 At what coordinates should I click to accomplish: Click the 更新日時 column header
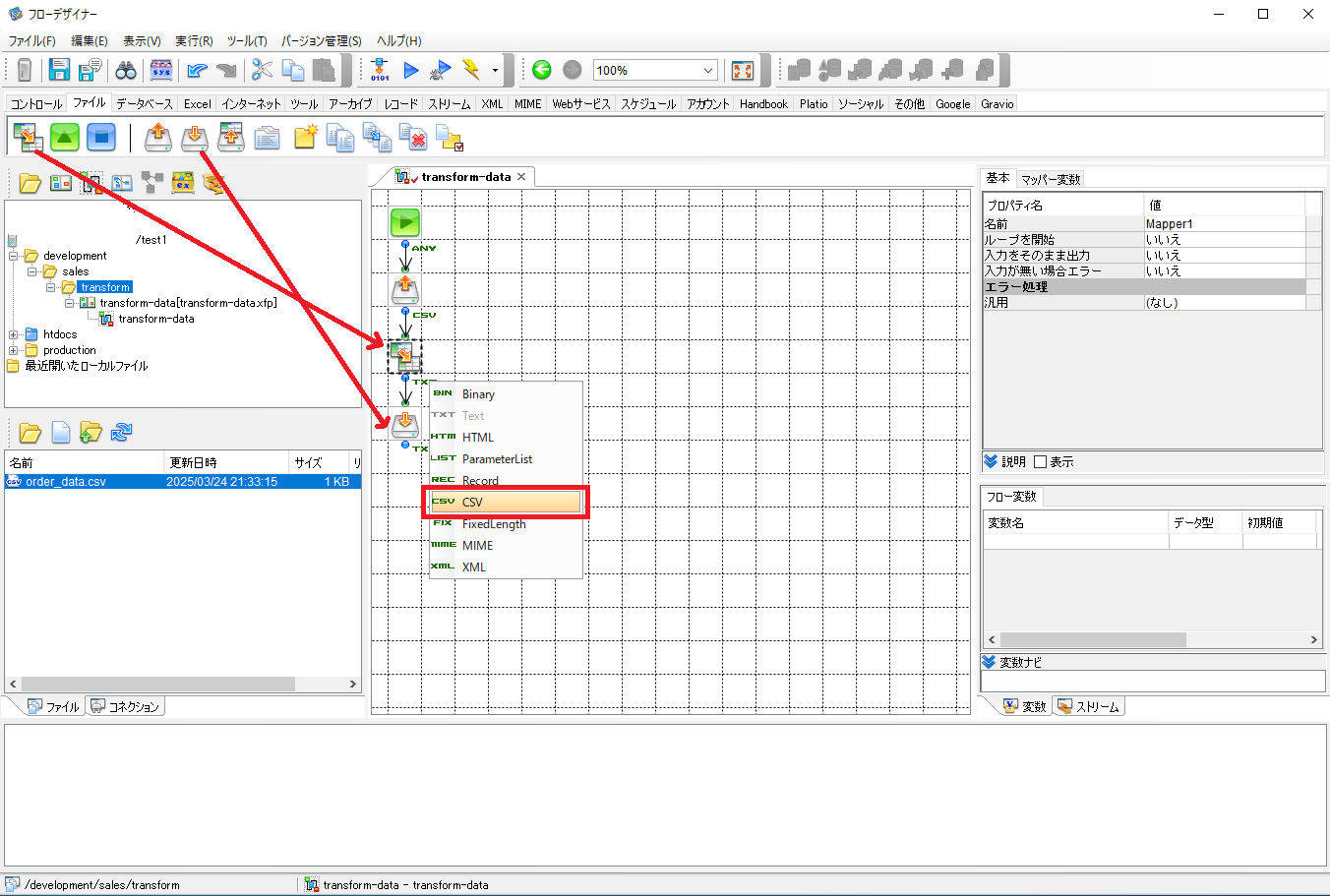click(226, 462)
